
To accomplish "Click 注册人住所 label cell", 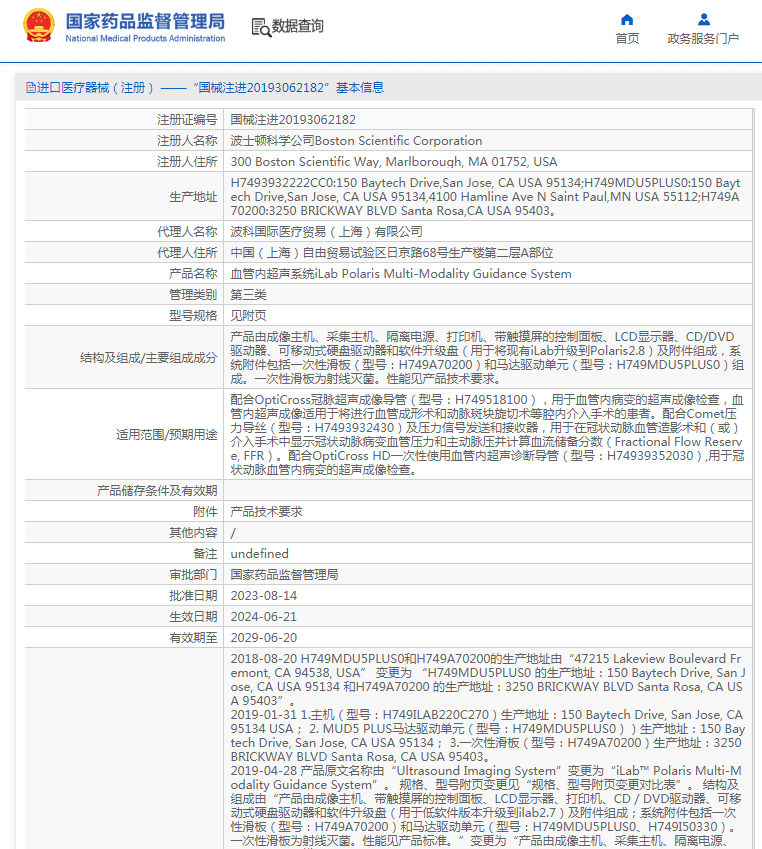I will click(124, 162).
